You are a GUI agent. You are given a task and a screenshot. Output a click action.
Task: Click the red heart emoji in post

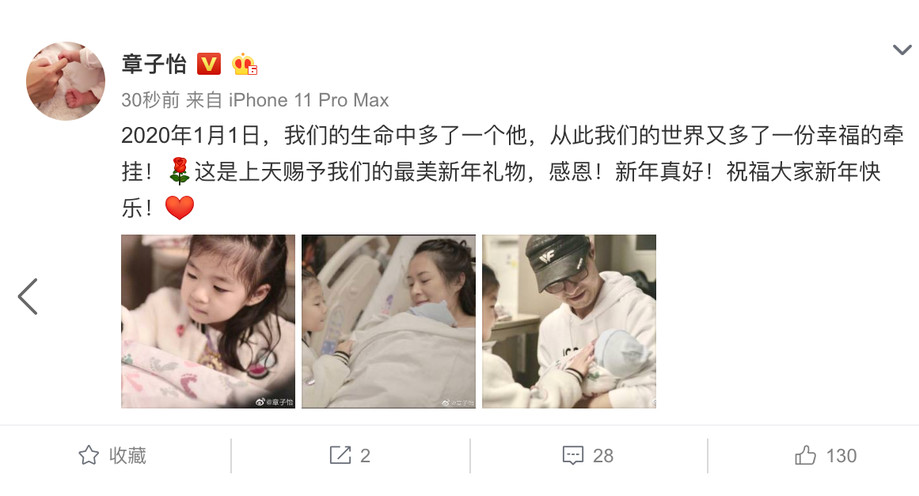pos(179,208)
